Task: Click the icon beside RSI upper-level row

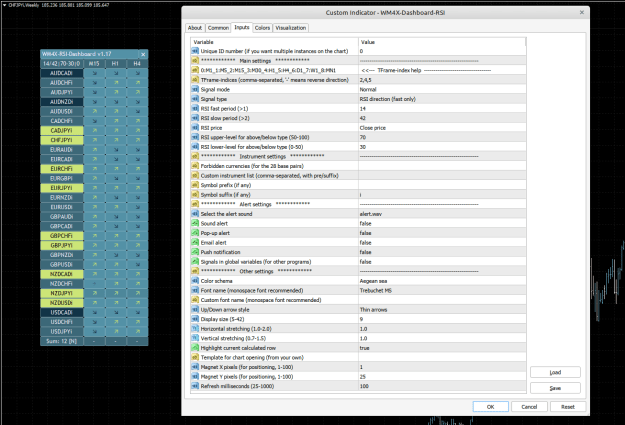Action: click(x=195, y=137)
